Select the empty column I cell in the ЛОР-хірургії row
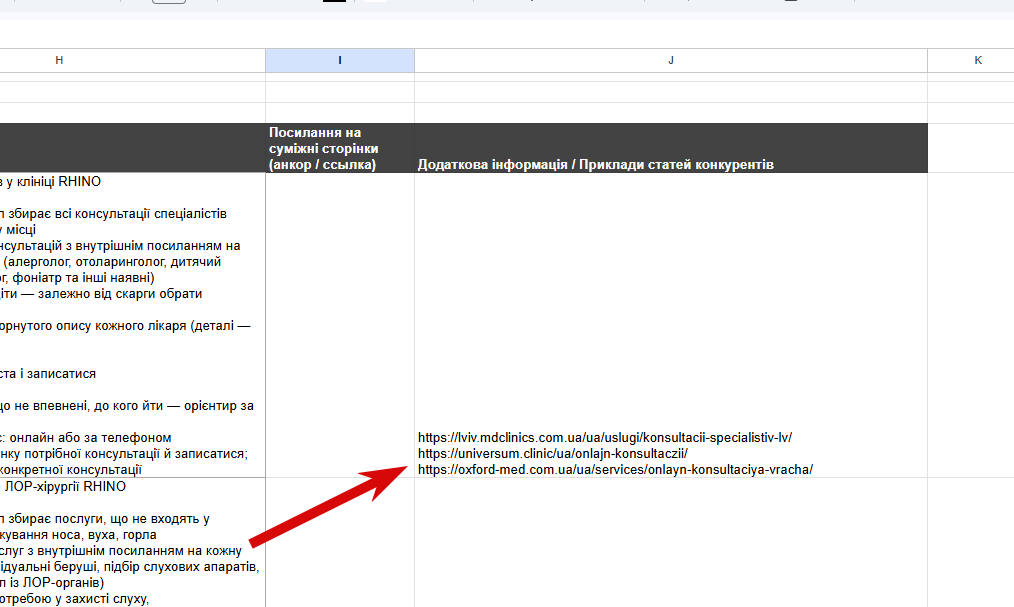Image resolution: width=1014 pixels, height=607 pixels. tap(340, 543)
